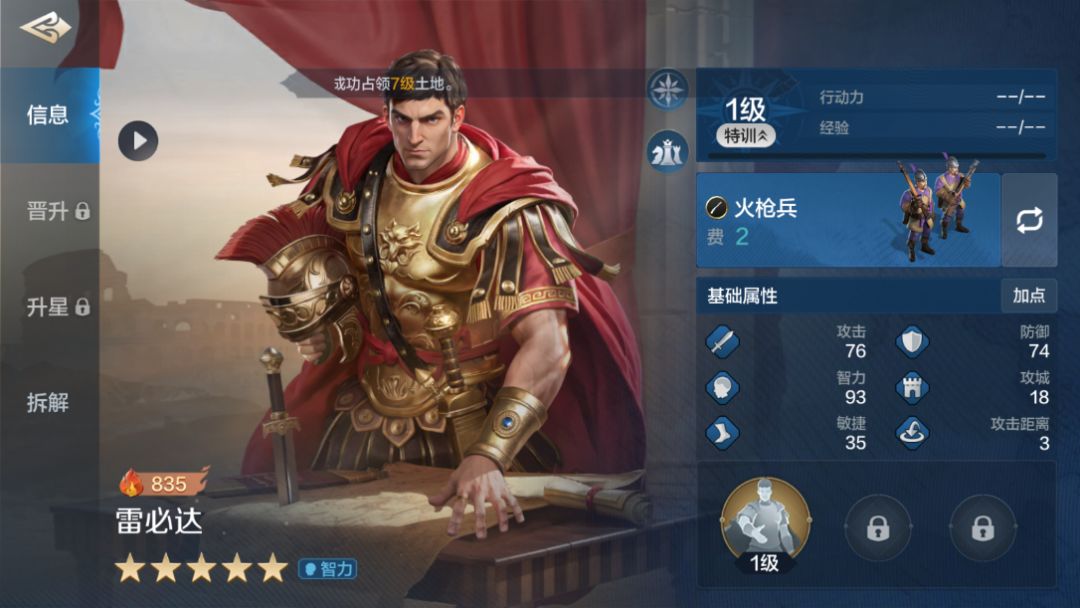Select the attack range attribute icon

point(912,433)
